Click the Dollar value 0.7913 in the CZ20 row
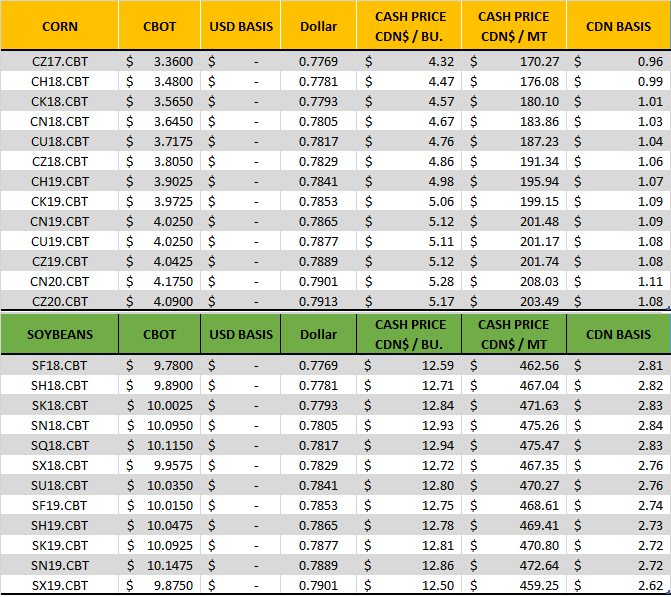Image resolution: width=671 pixels, height=597 pixels. [x=318, y=301]
